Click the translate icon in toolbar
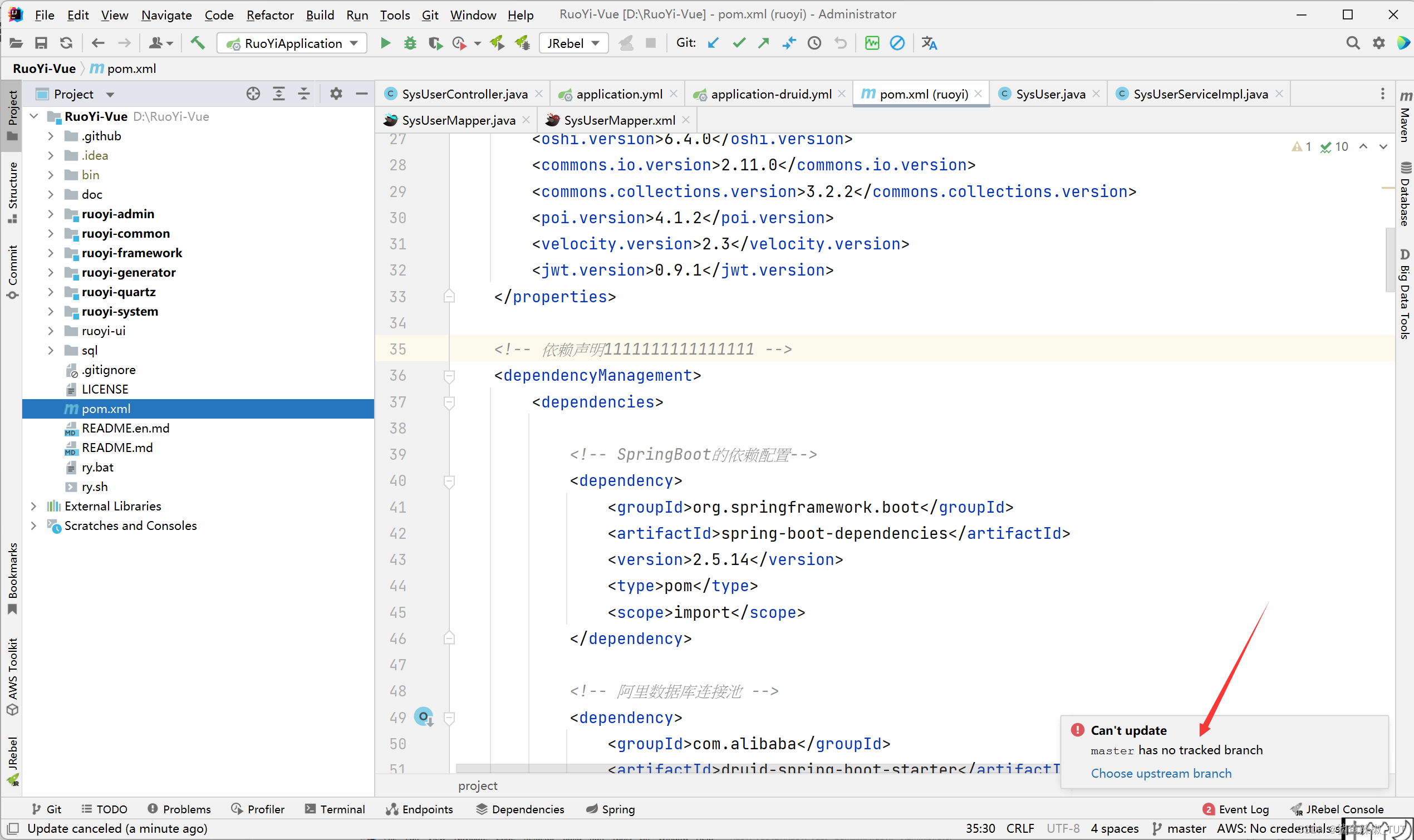The image size is (1414, 840). (x=929, y=43)
